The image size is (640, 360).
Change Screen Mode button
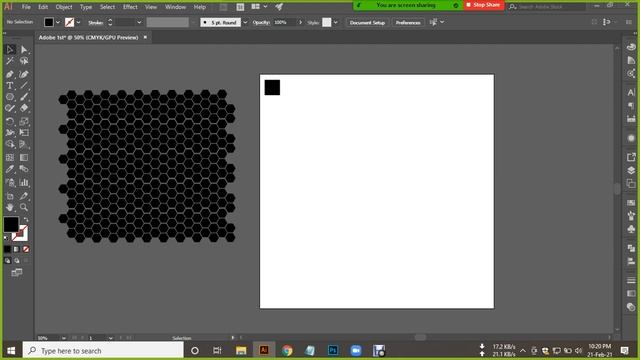[17, 273]
